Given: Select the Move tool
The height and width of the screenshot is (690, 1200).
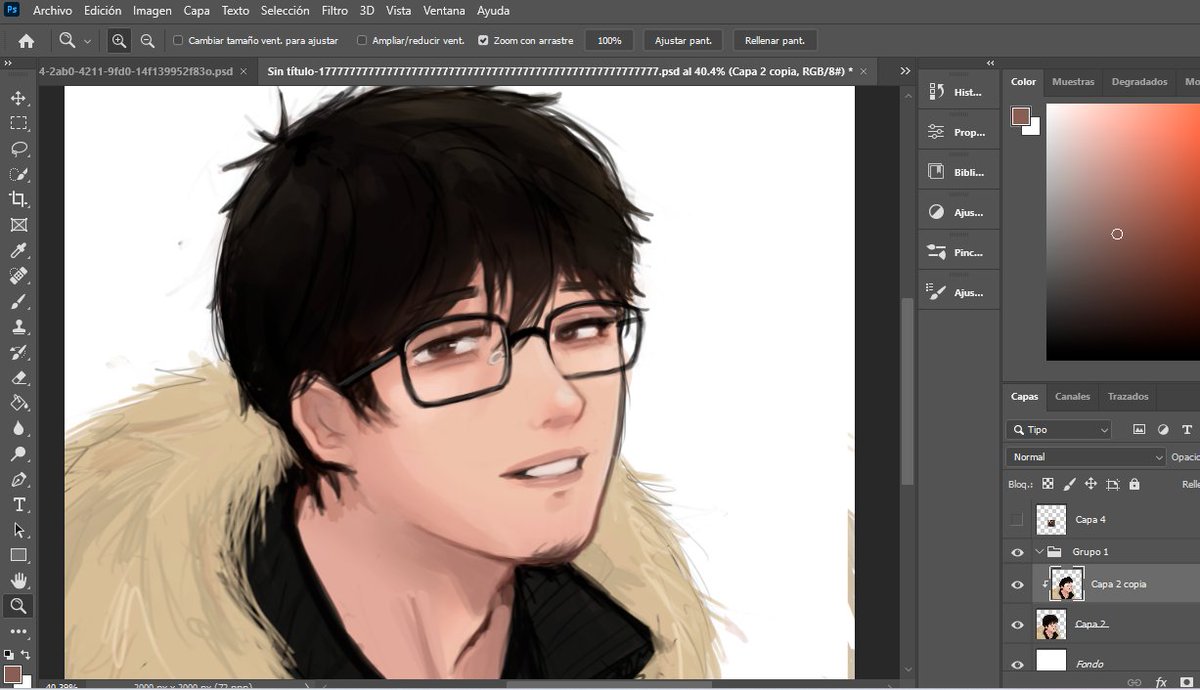Looking at the screenshot, I should tap(18, 98).
